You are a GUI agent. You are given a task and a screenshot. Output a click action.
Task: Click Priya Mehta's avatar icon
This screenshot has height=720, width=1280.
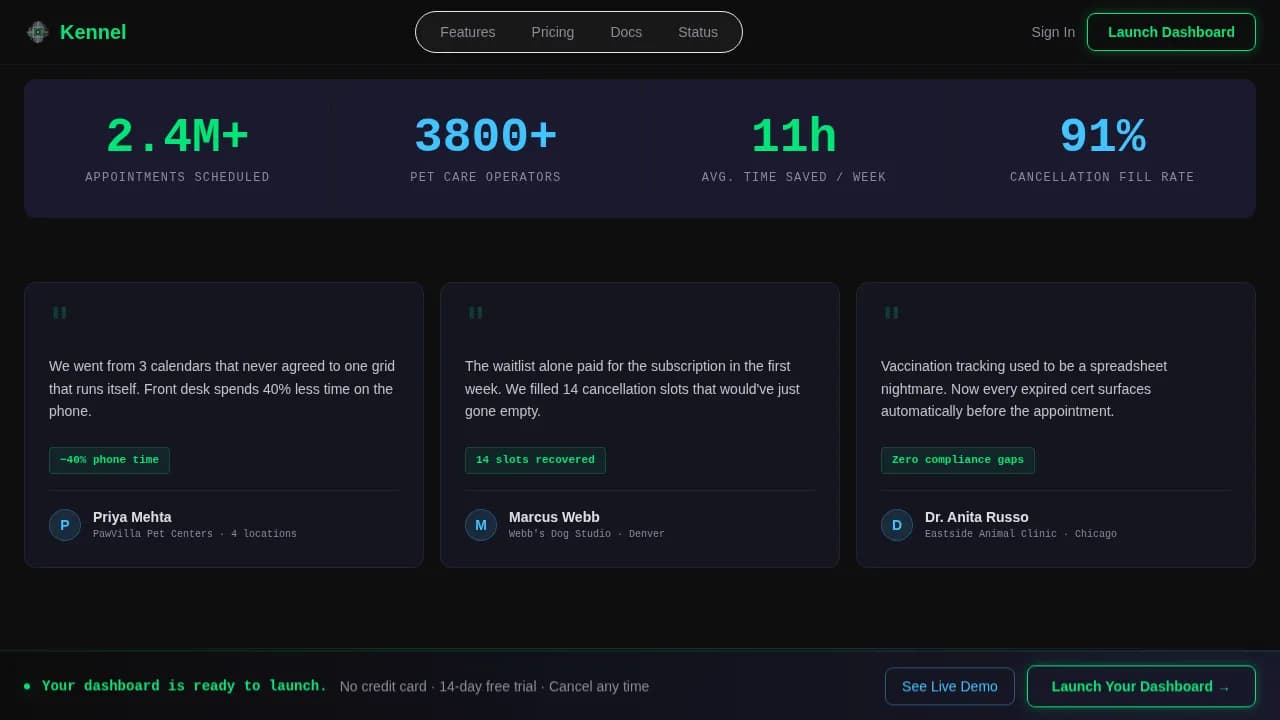65,525
